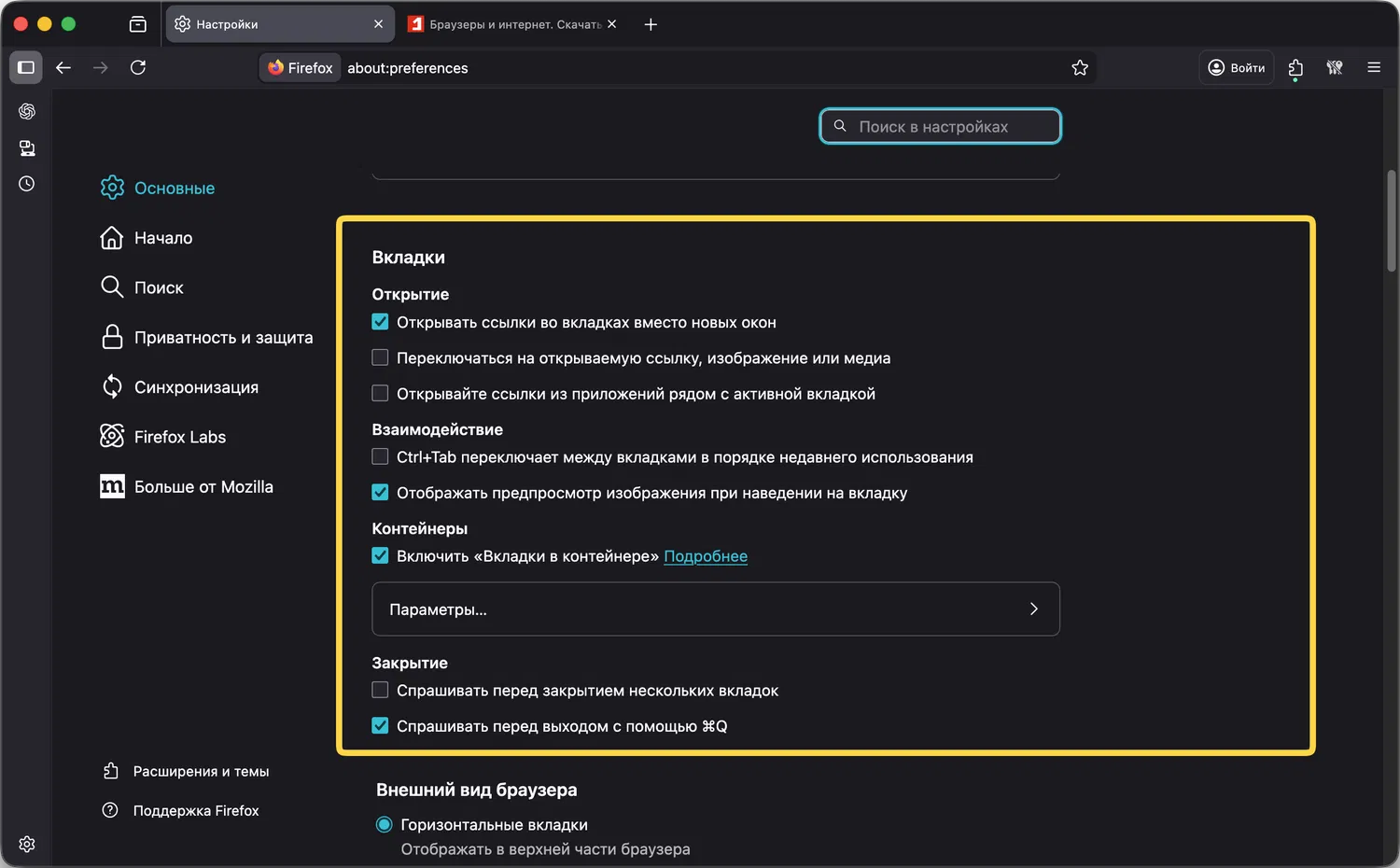The image size is (1400, 868).
Task: Open the hamburger application menu
Action: coord(1374,67)
